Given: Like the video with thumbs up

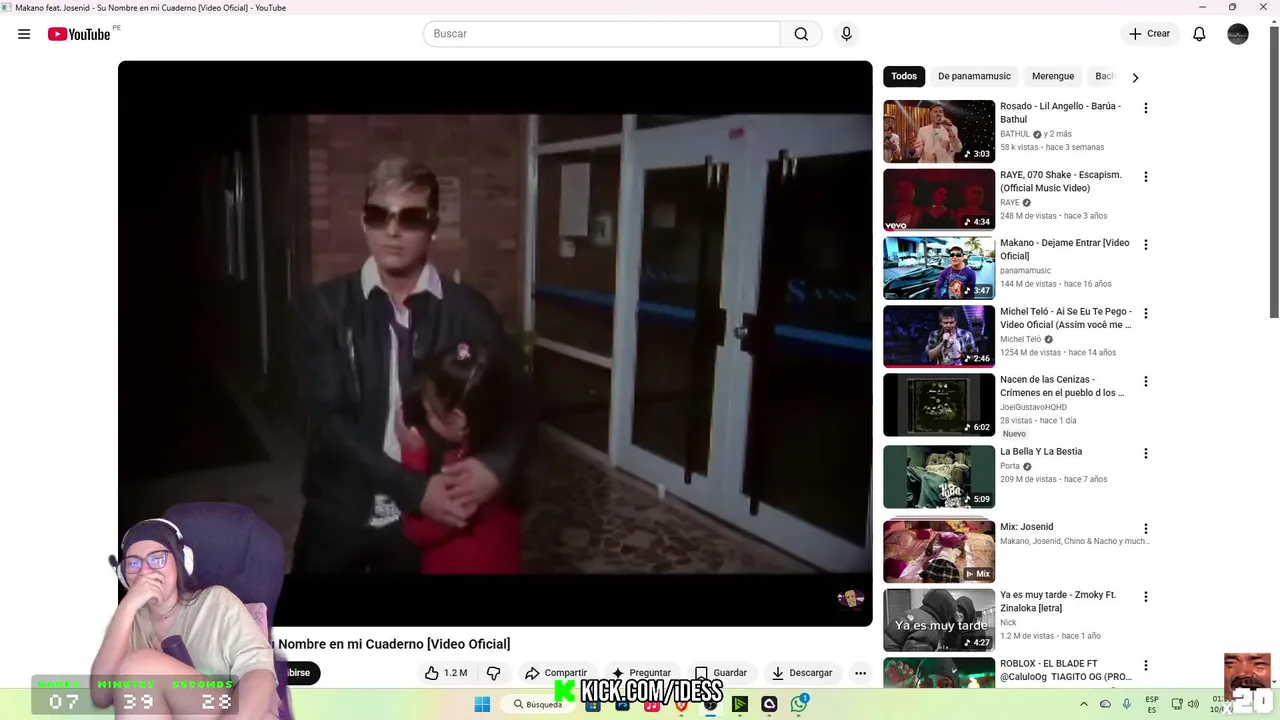Looking at the screenshot, I should (446, 673).
